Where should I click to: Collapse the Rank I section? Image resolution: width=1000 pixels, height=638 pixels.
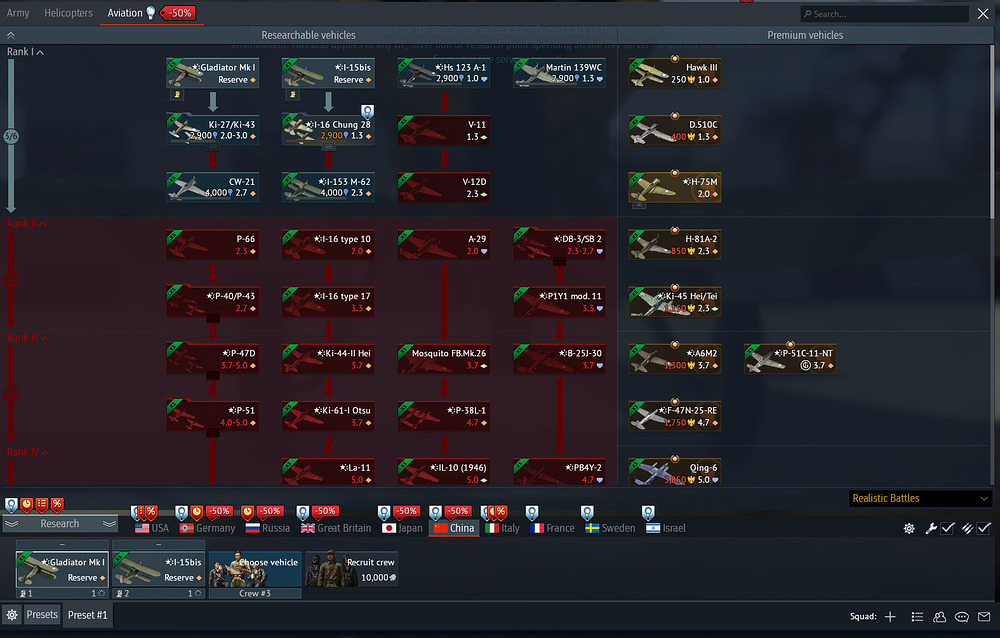click(x=26, y=52)
